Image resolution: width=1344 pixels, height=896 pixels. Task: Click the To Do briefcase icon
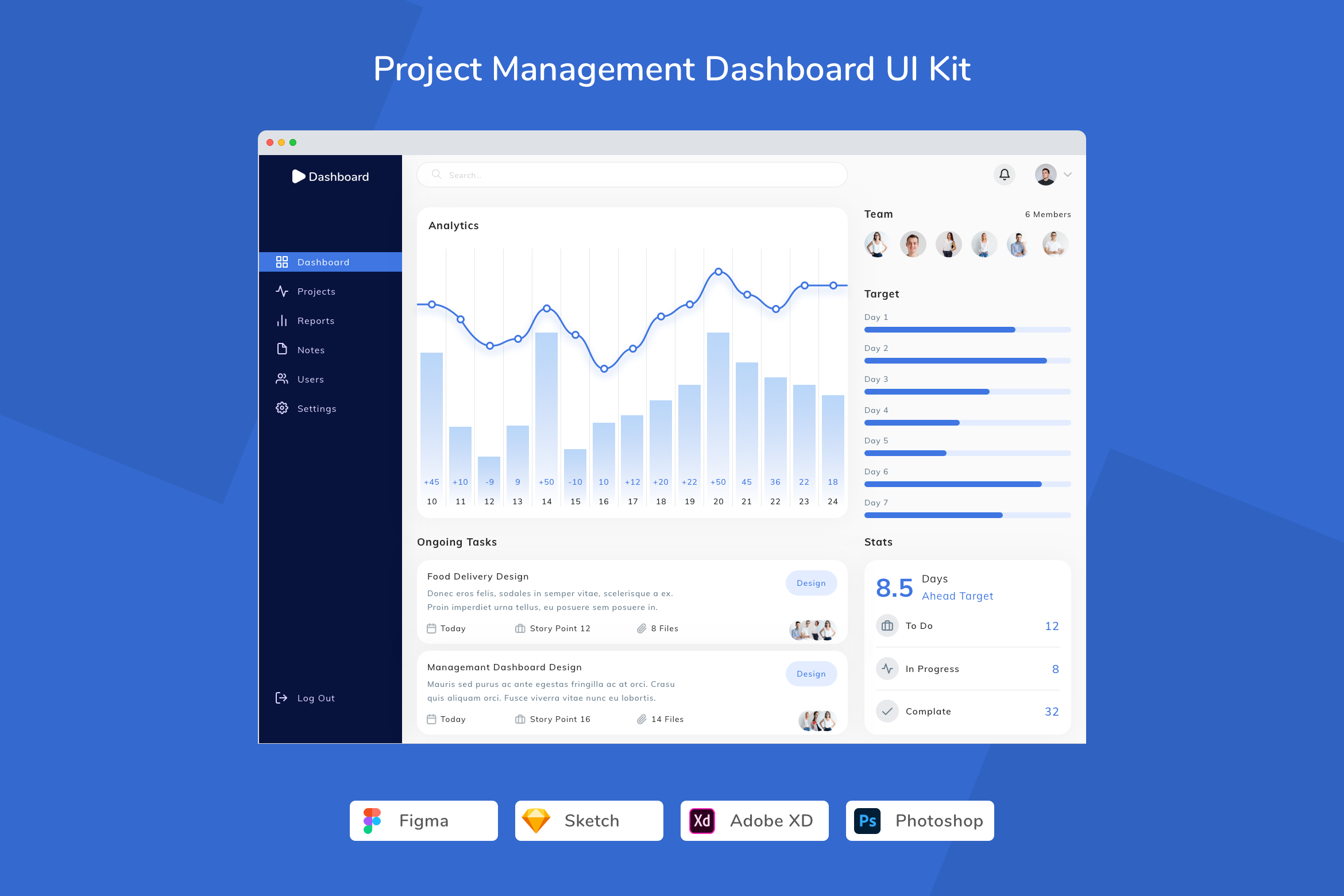[887, 626]
